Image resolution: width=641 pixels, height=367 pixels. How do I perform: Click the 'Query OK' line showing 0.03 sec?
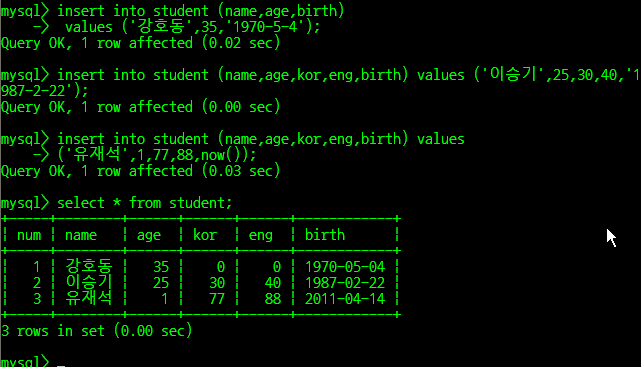point(141,171)
